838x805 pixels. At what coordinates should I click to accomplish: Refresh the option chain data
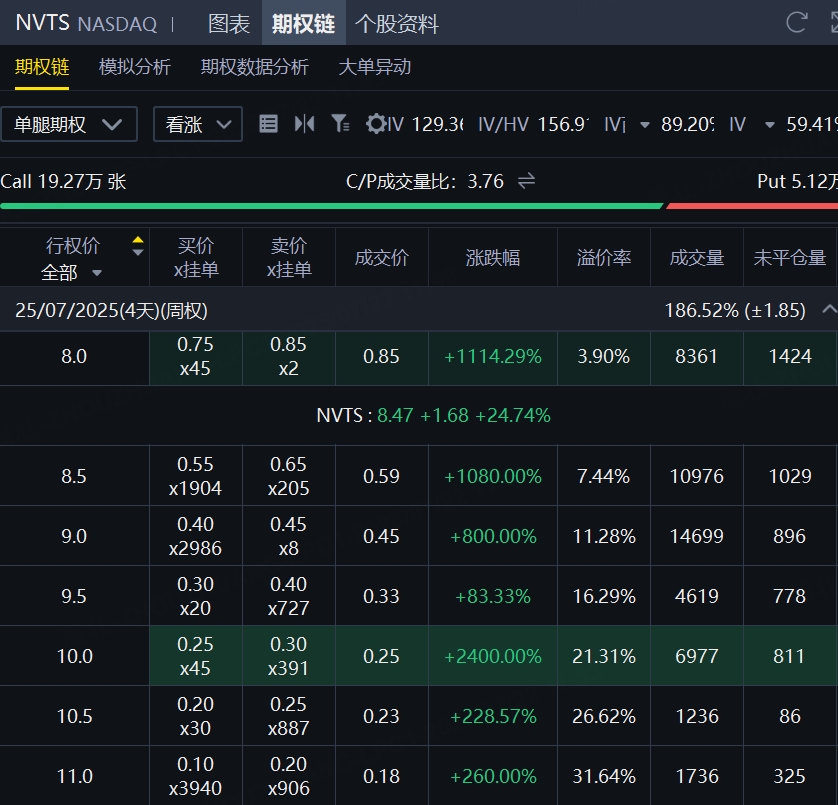pos(796,22)
